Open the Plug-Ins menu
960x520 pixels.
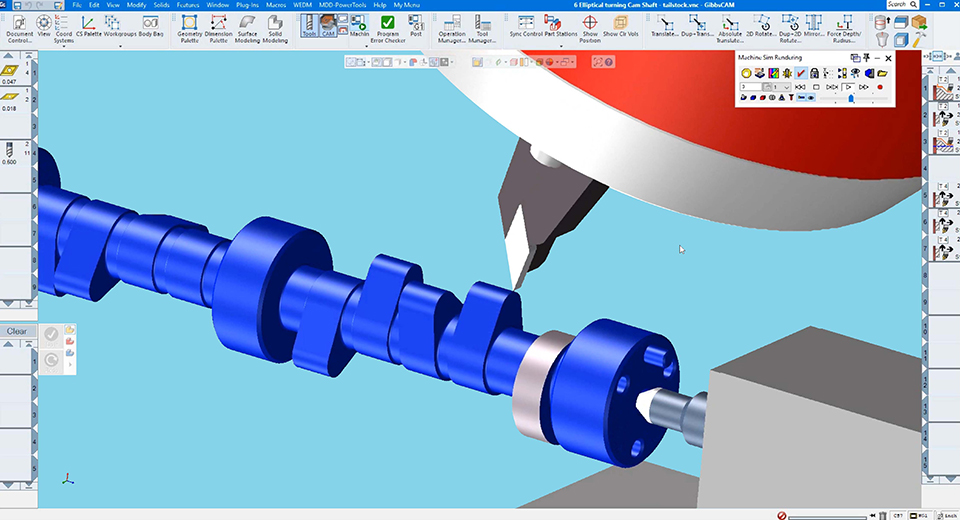coord(247,5)
